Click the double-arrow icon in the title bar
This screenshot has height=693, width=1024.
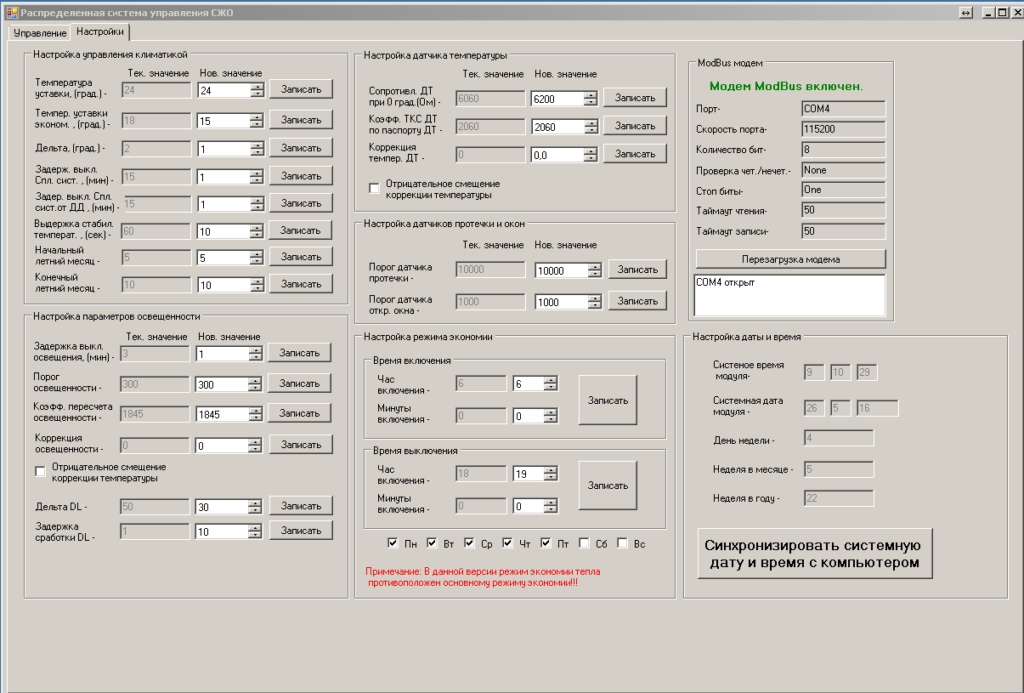tap(965, 12)
